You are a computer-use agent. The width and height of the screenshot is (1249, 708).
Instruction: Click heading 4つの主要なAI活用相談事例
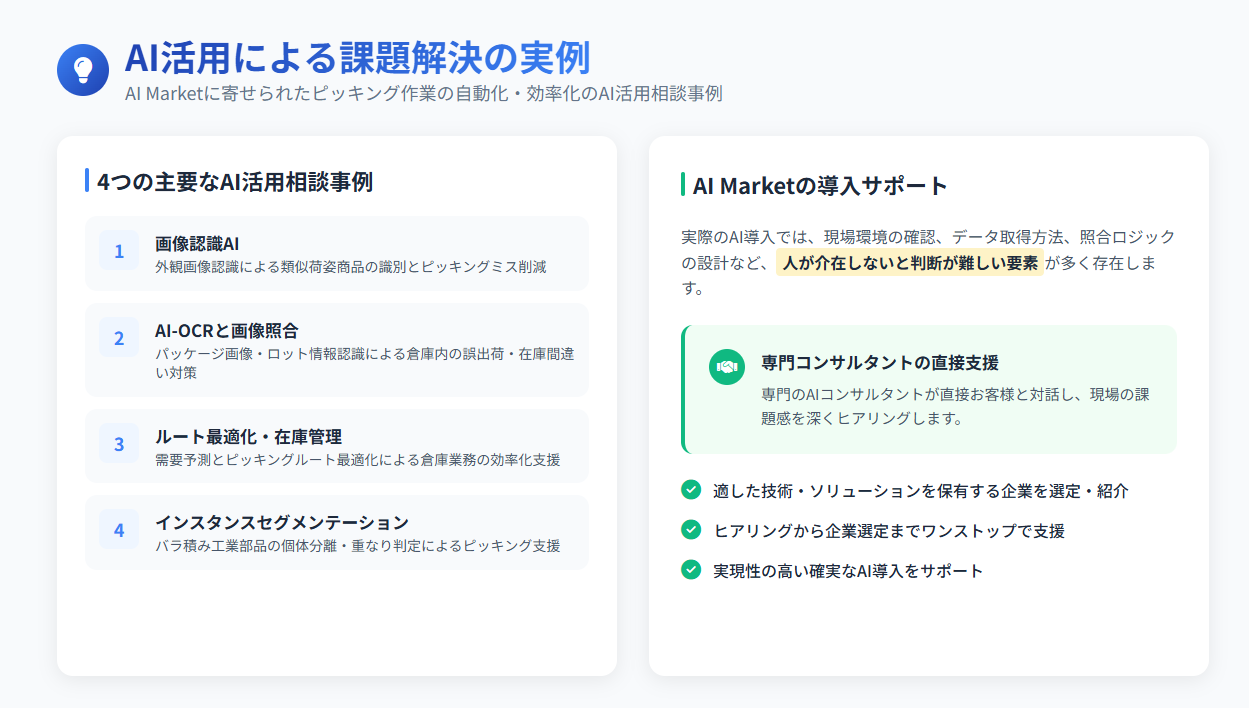tap(235, 182)
